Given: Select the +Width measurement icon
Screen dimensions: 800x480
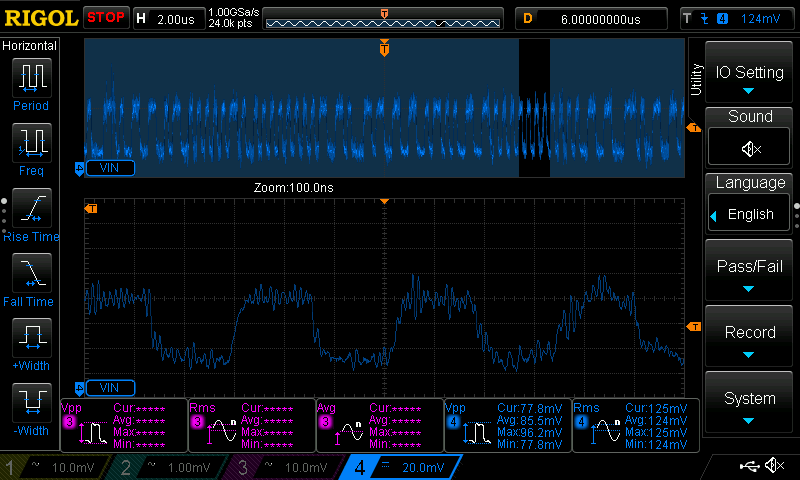Looking at the screenshot, I should (32, 337).
